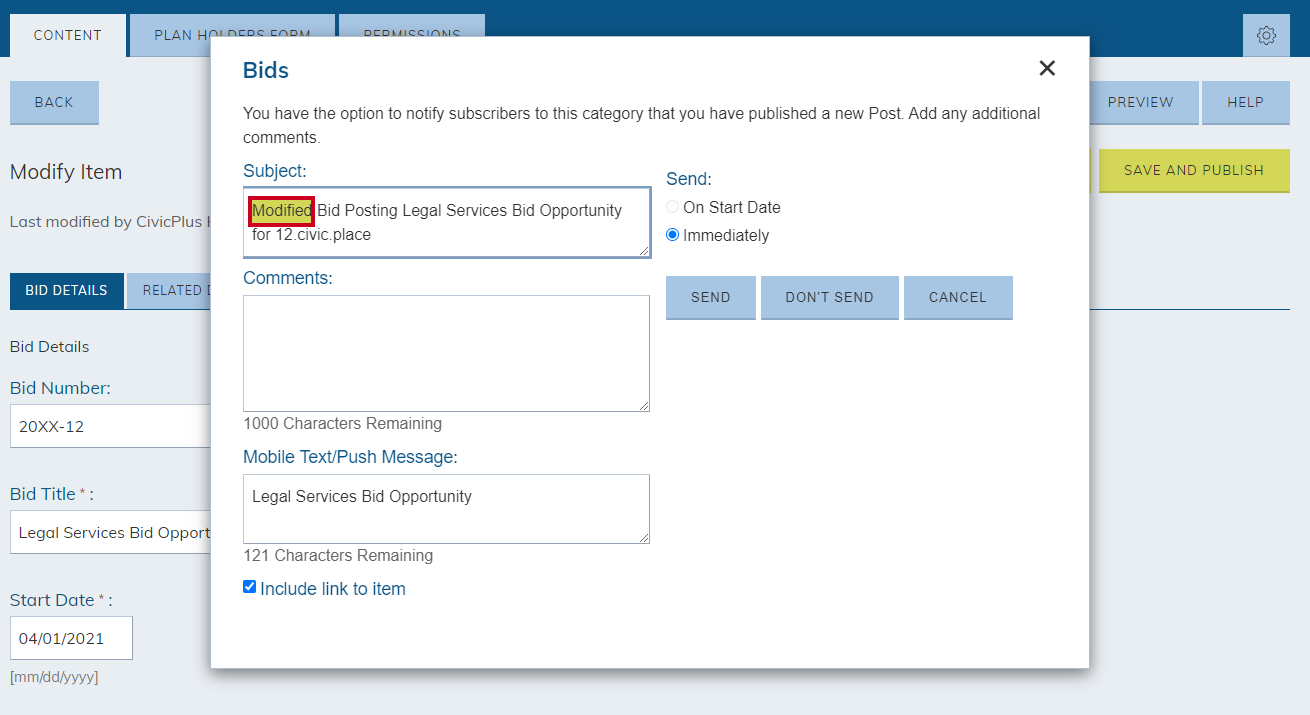The image size is (1310, 715).
Task: Open the BID DETAILS tab
Action: pyautogui.click(x=67, y=291)
